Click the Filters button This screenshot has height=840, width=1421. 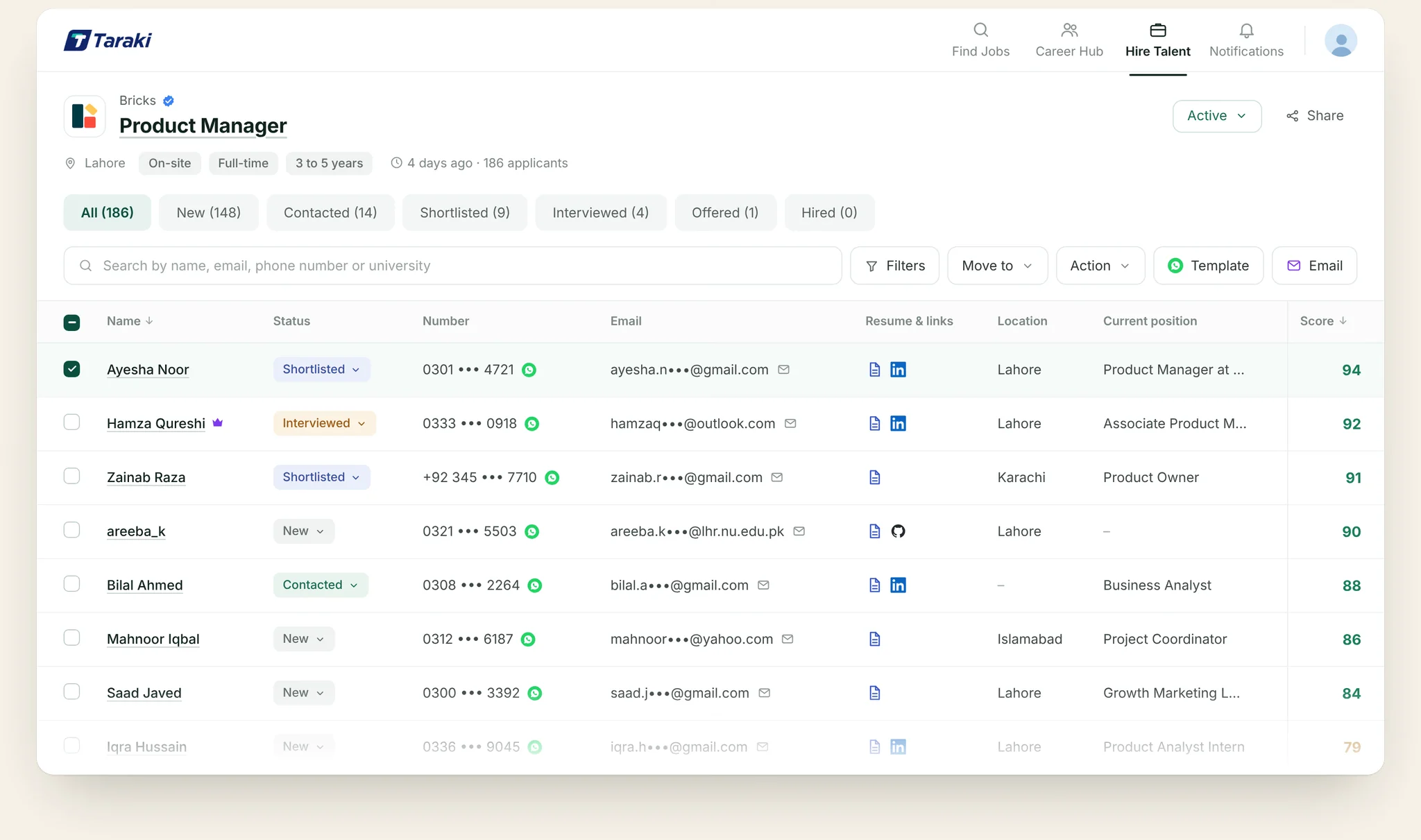pyautogui.click(x=894, y=266)
